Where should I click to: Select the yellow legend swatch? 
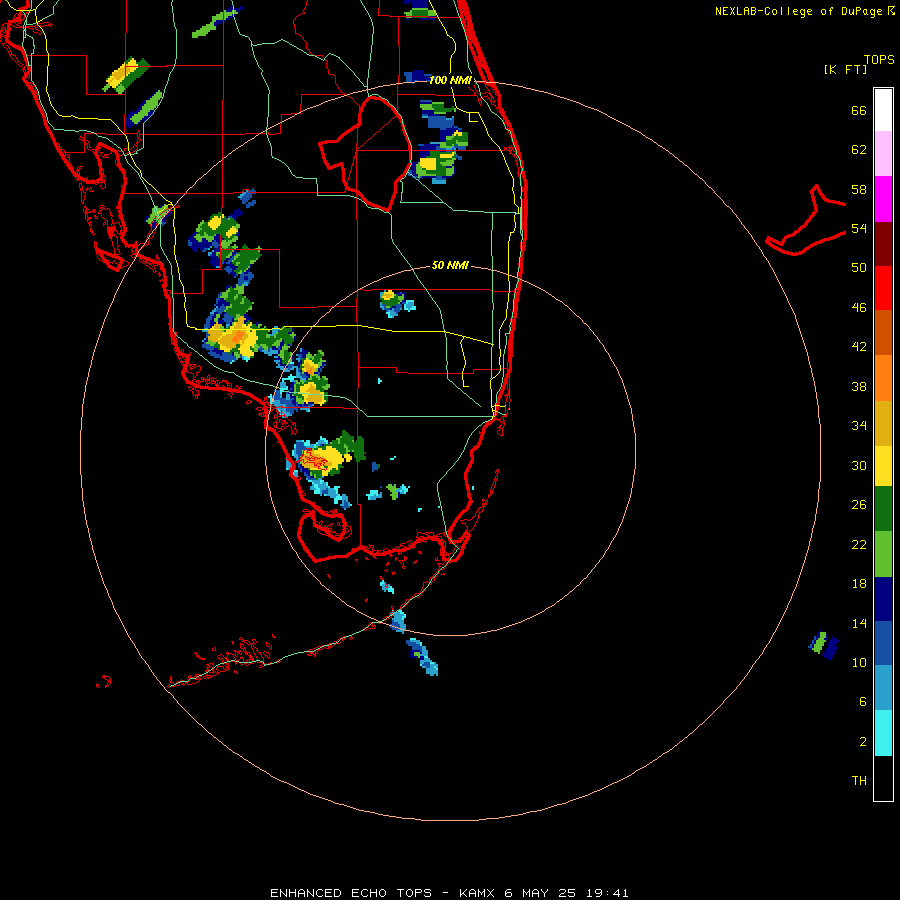click(883, 466)
